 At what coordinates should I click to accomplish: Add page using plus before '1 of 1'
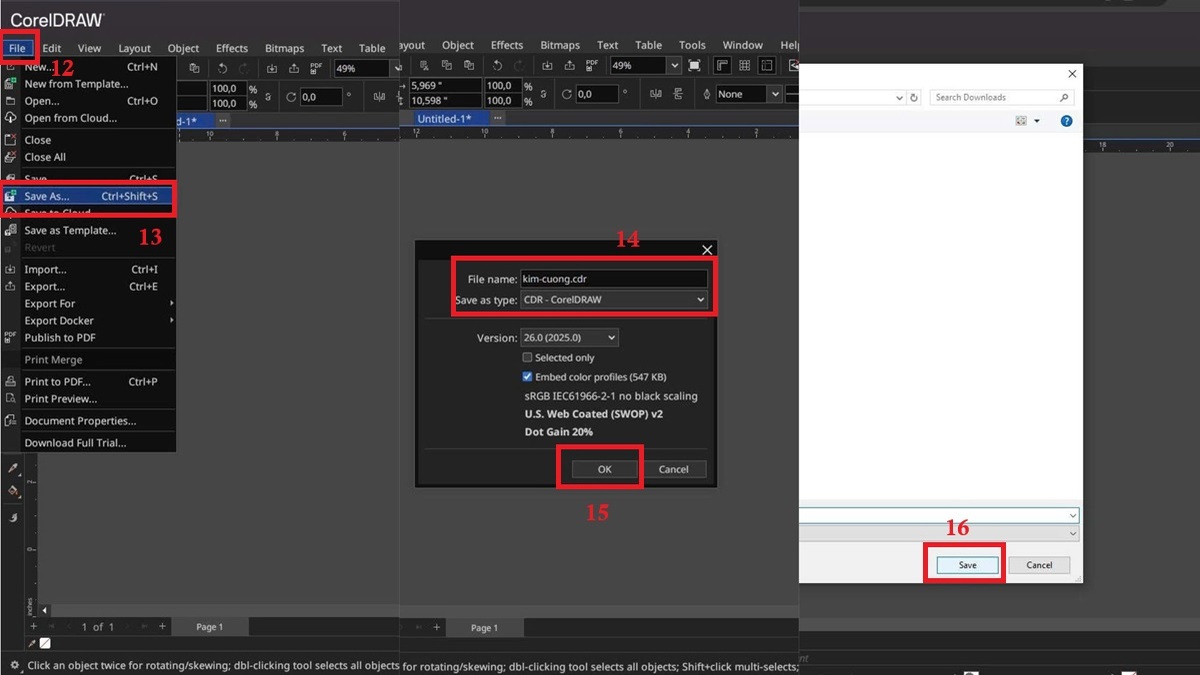click(33, 626)
